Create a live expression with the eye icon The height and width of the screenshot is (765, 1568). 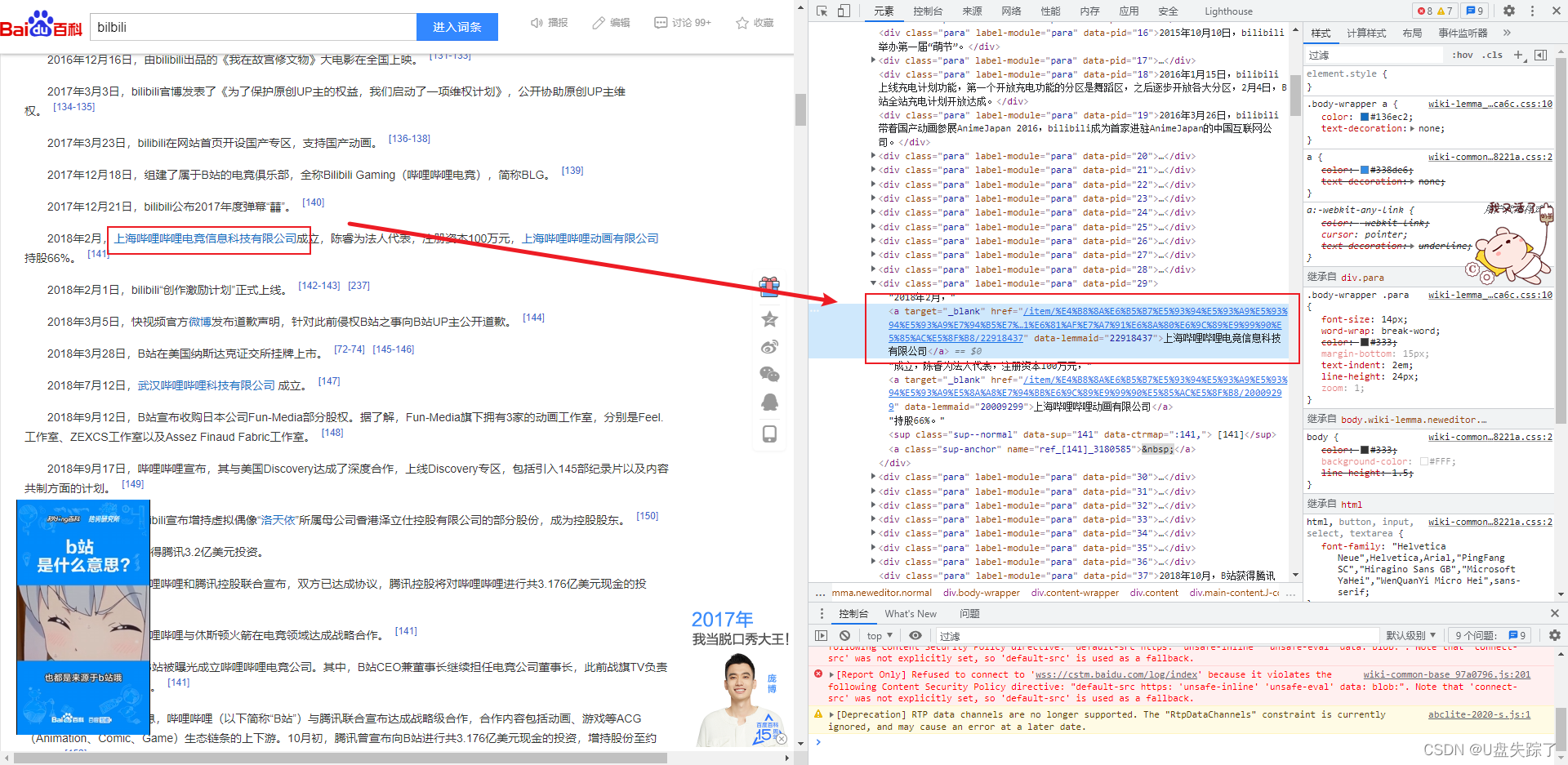tap(915, 635)
